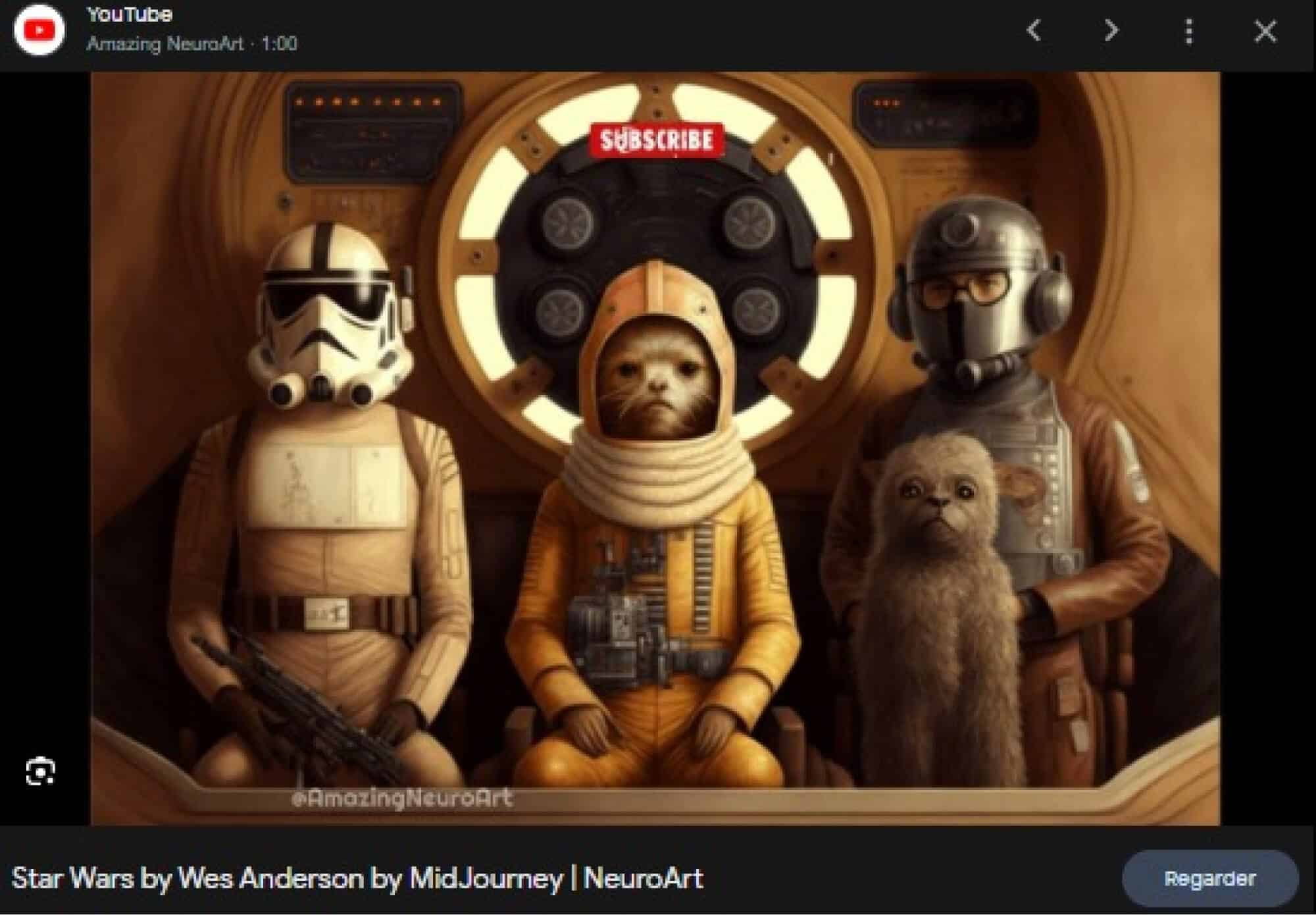Search inside image with Lens icon

pos(40,771)
